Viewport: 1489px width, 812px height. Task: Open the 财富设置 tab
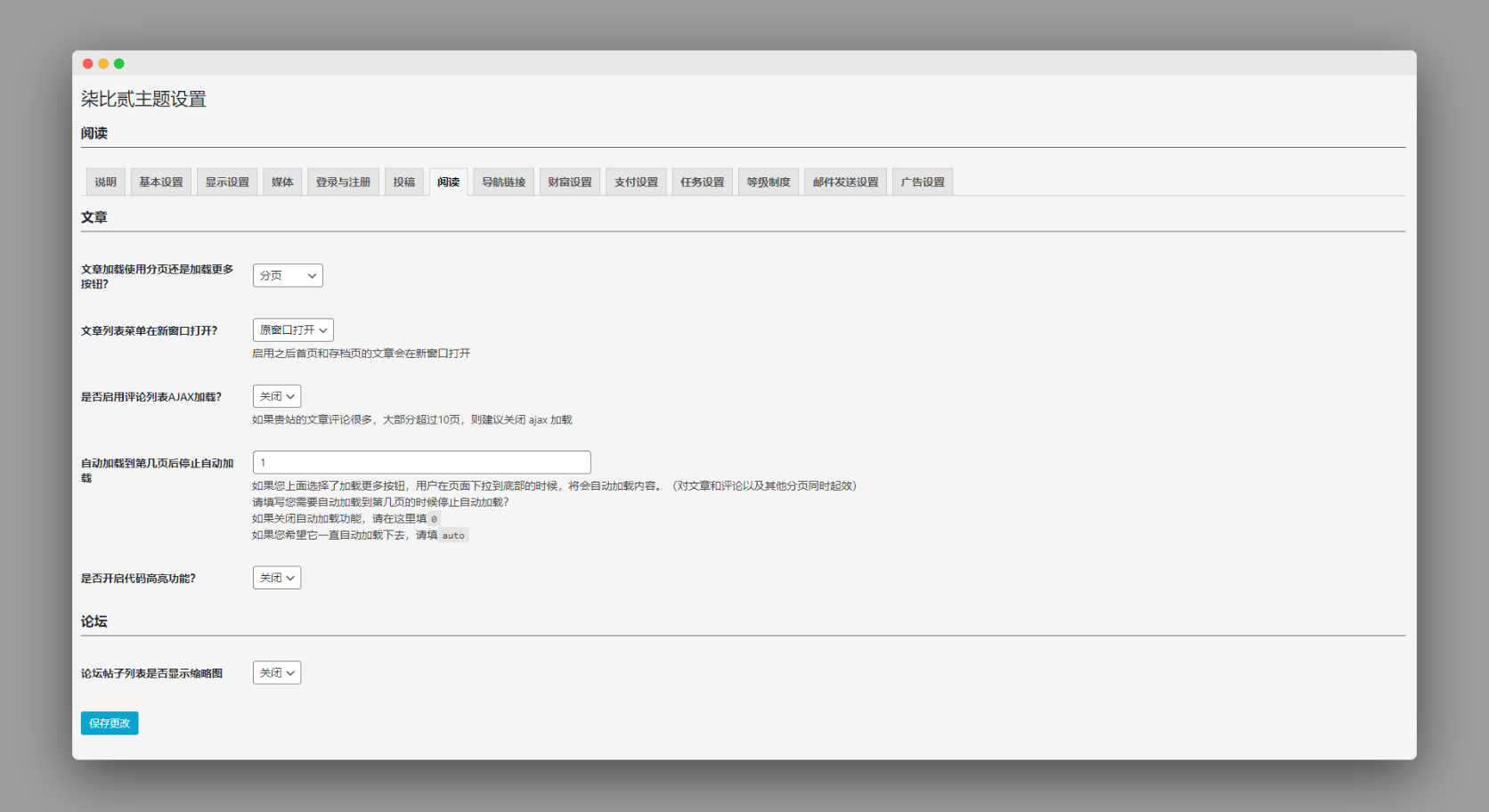click(x=570, y=182)
